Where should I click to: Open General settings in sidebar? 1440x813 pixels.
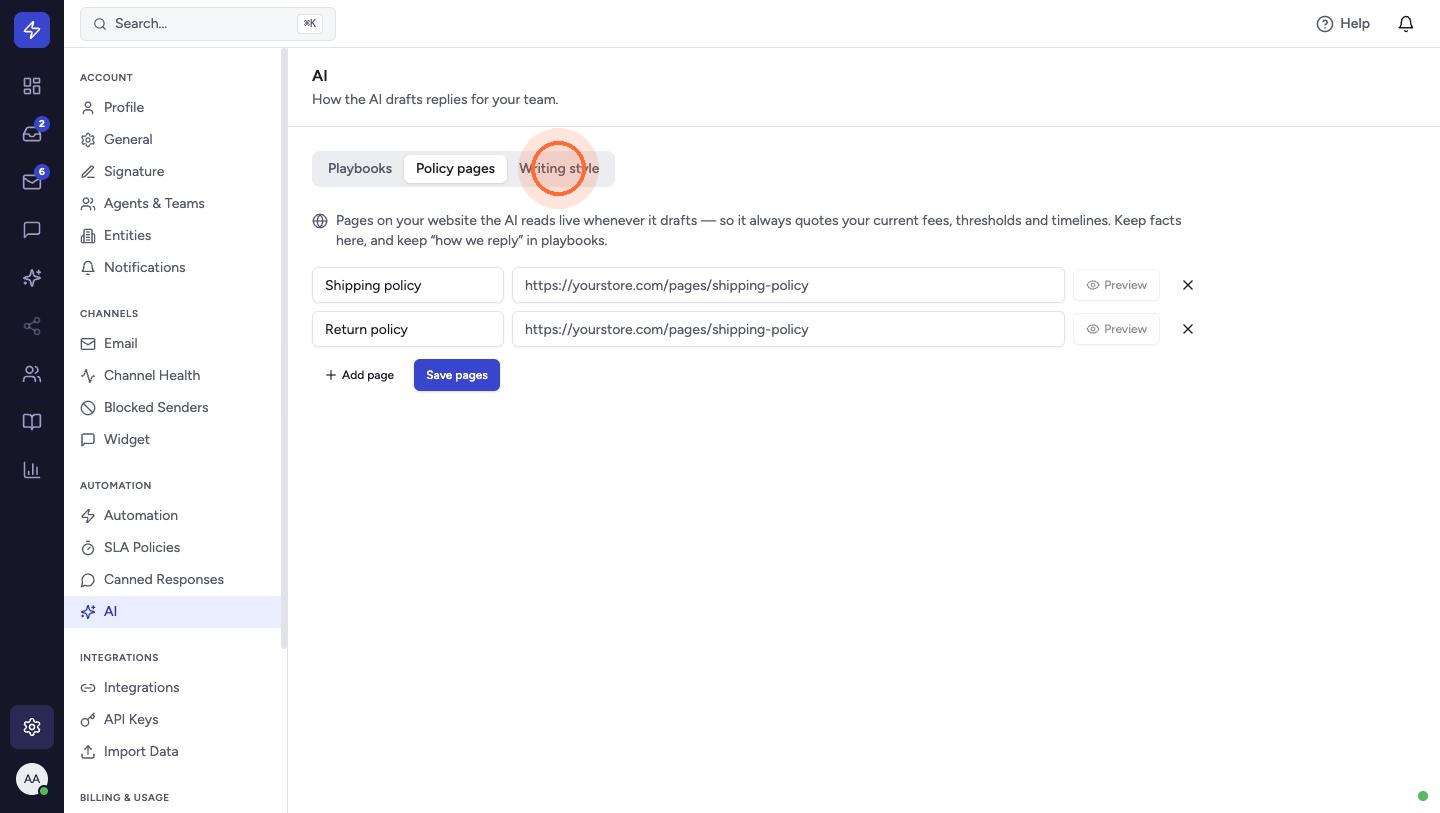pos(173,139)
